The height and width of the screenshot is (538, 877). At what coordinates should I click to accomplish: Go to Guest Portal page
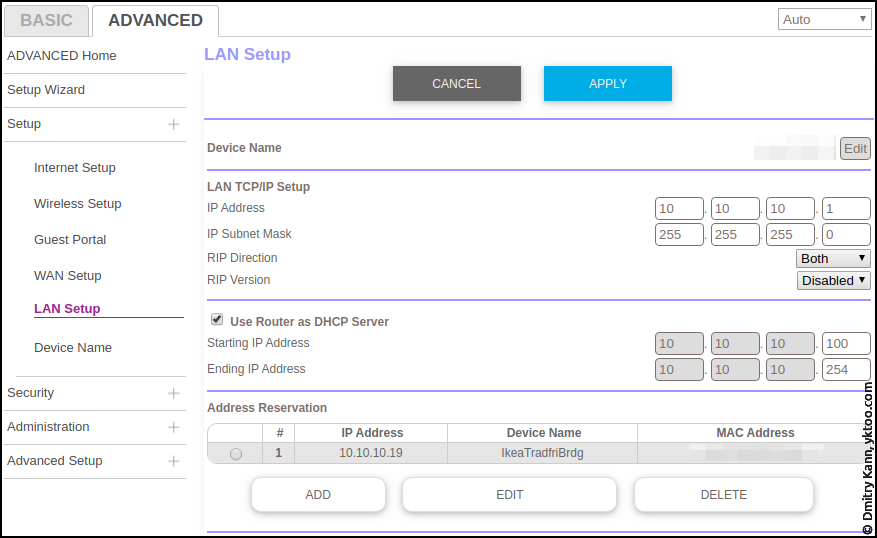pyautogui.click(x=70, y=239)
